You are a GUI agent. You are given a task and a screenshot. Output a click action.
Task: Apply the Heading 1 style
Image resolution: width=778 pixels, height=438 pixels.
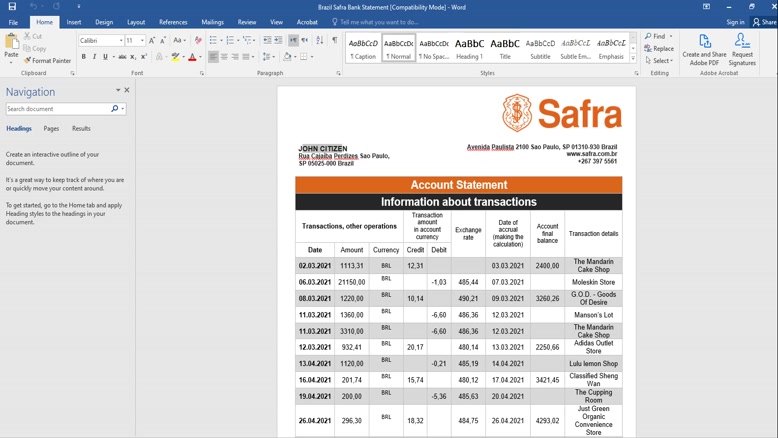pos(469,48)
